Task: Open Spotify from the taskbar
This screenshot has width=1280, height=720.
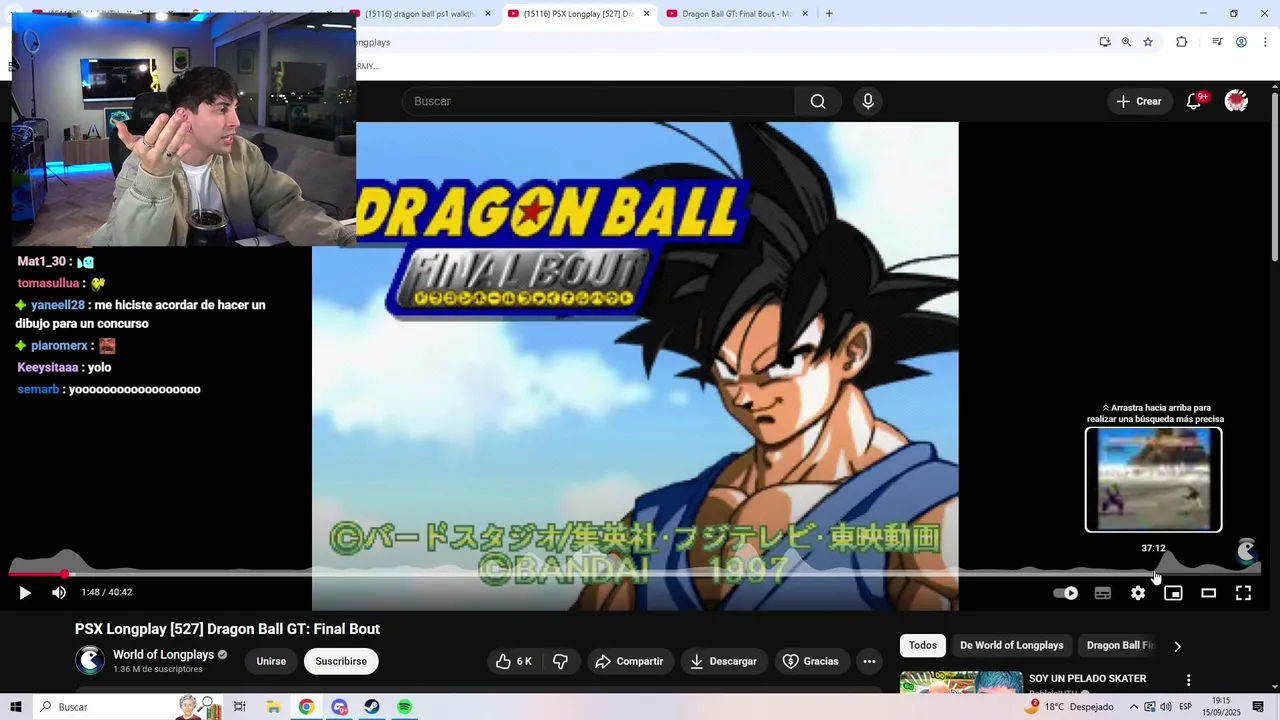Action: point(404,707)
